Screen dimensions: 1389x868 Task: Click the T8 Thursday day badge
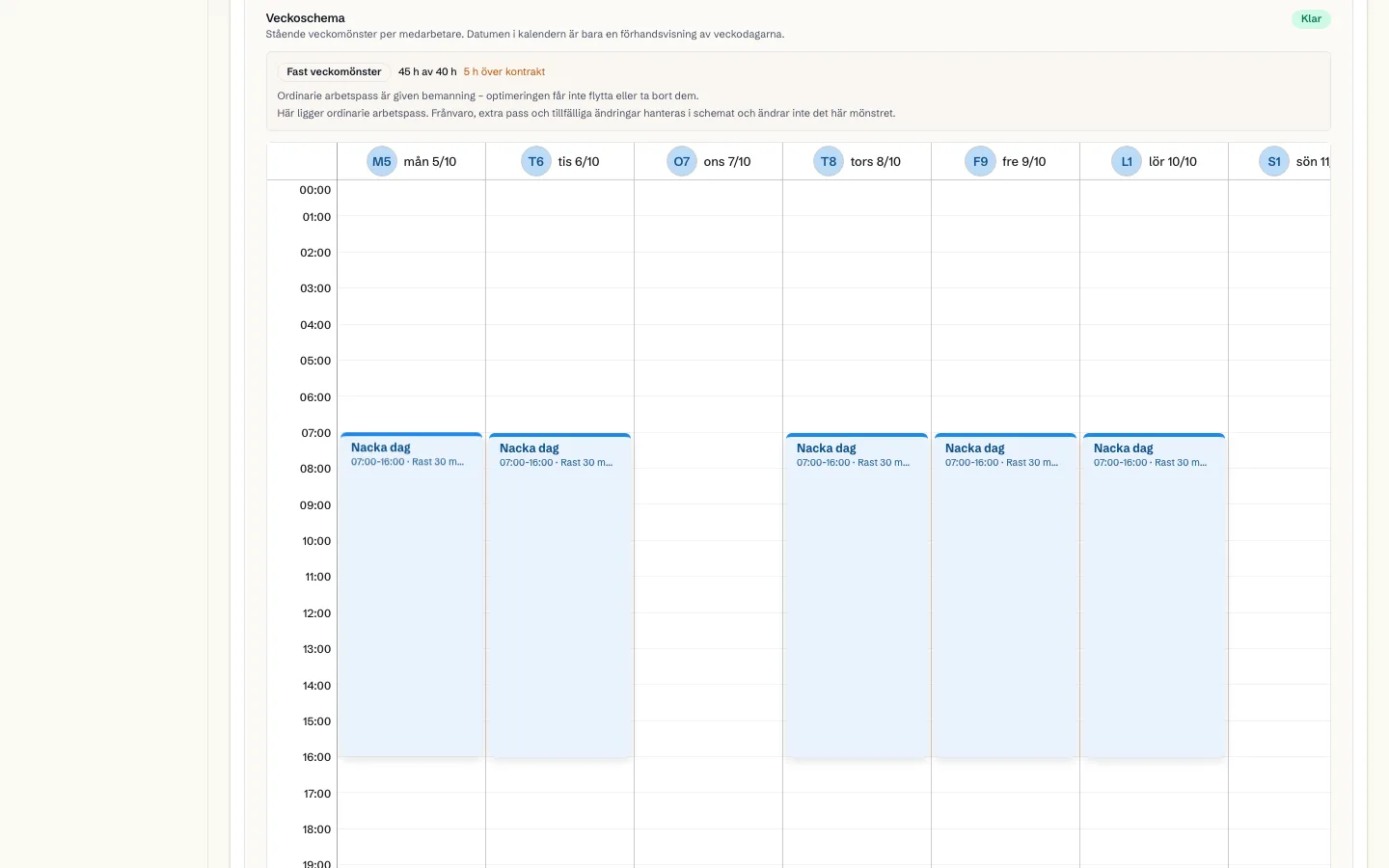click(x=829, y=161)
